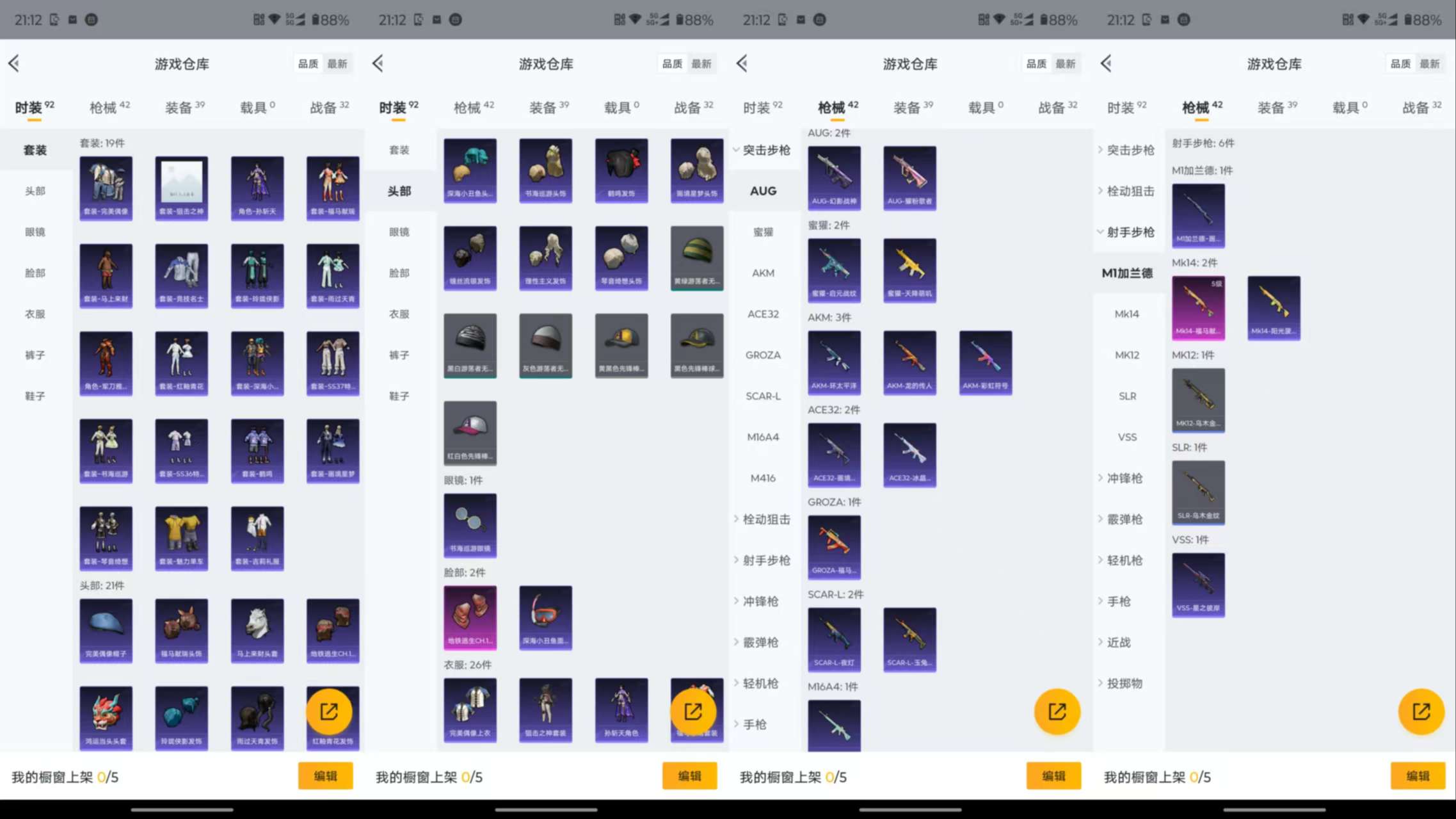1456x819 pixels.
Task: Select the 书海巡游眼镜 glasses item icon
Action: [x=470, y=523]
